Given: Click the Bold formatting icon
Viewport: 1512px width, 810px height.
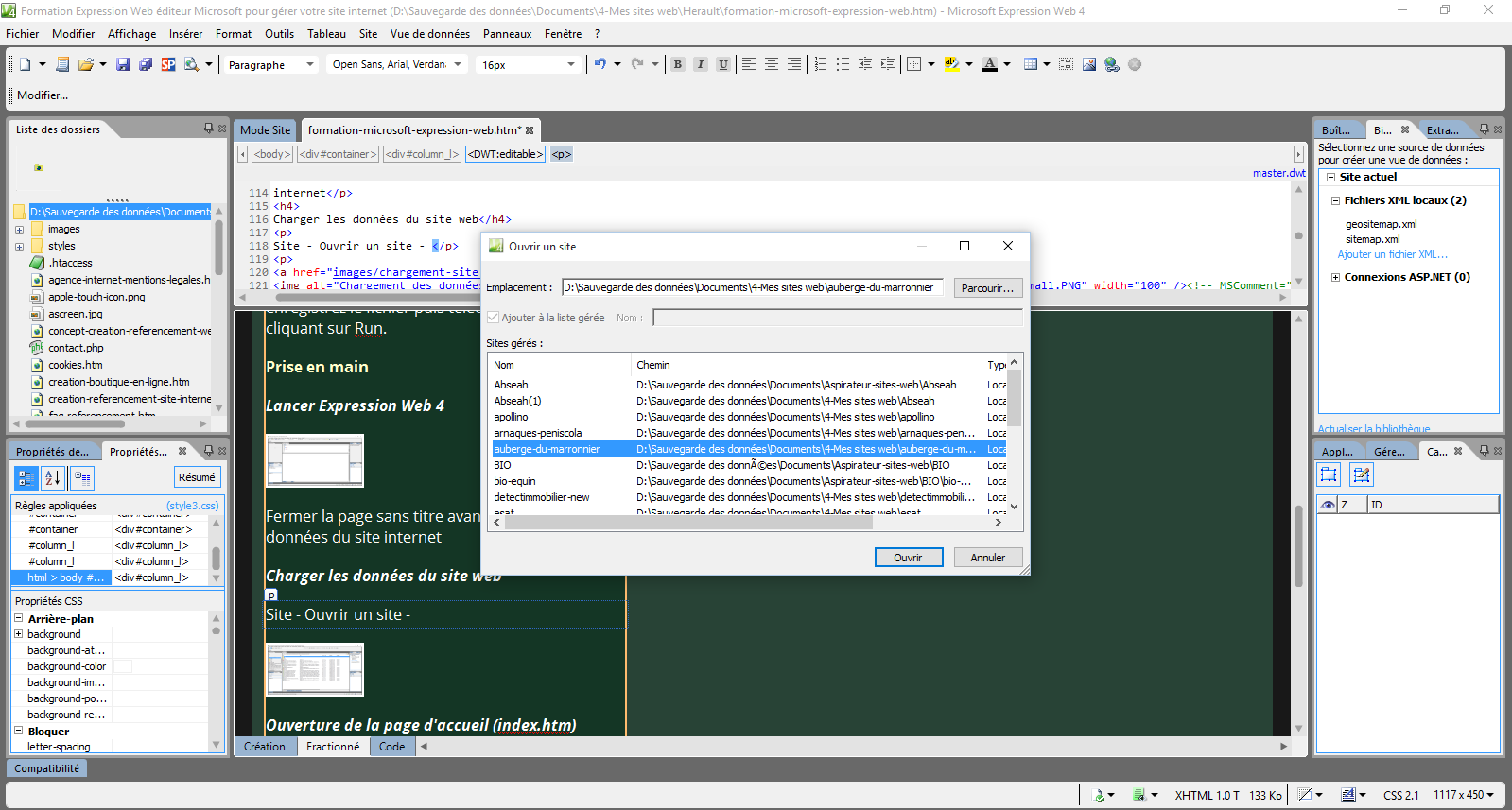Looking at the screenshot, I should [678, 64].
